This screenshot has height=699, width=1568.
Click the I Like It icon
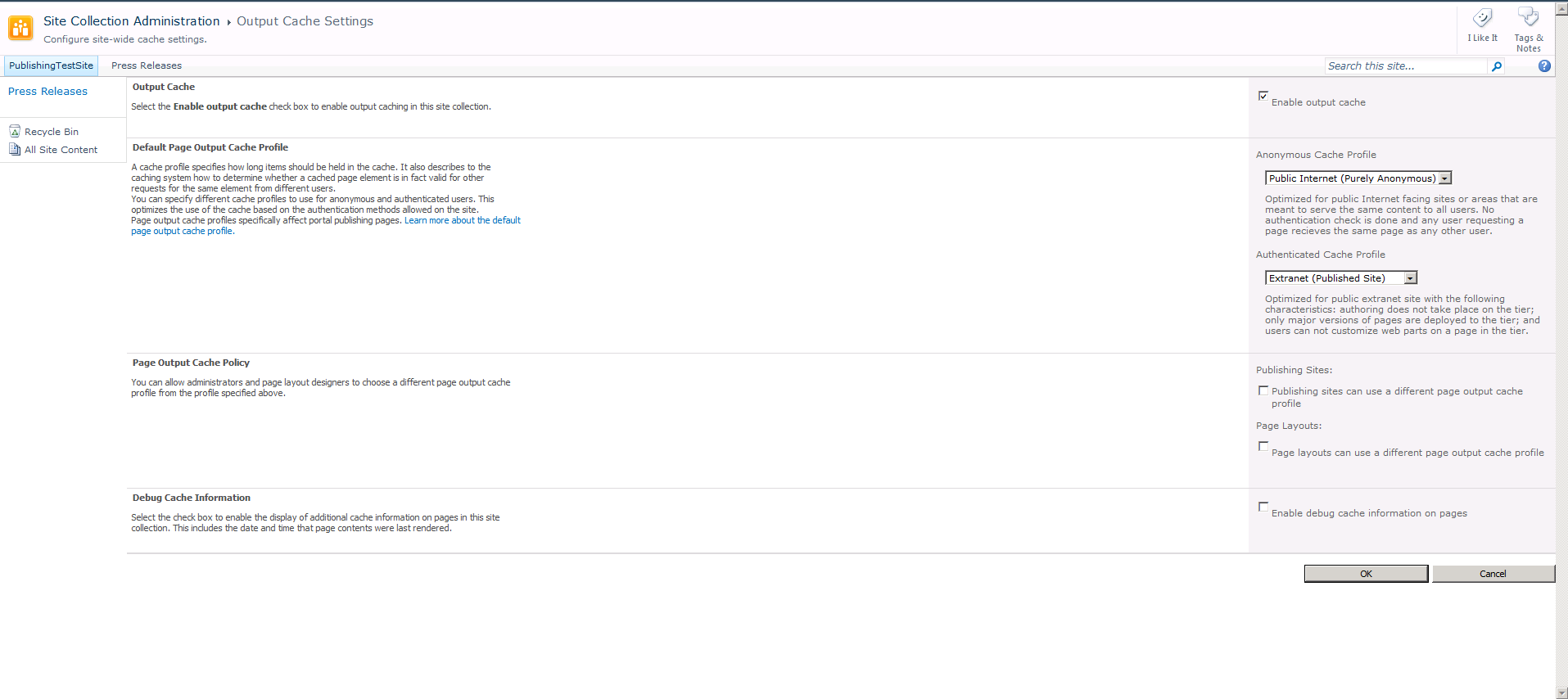coord(1482,20)
